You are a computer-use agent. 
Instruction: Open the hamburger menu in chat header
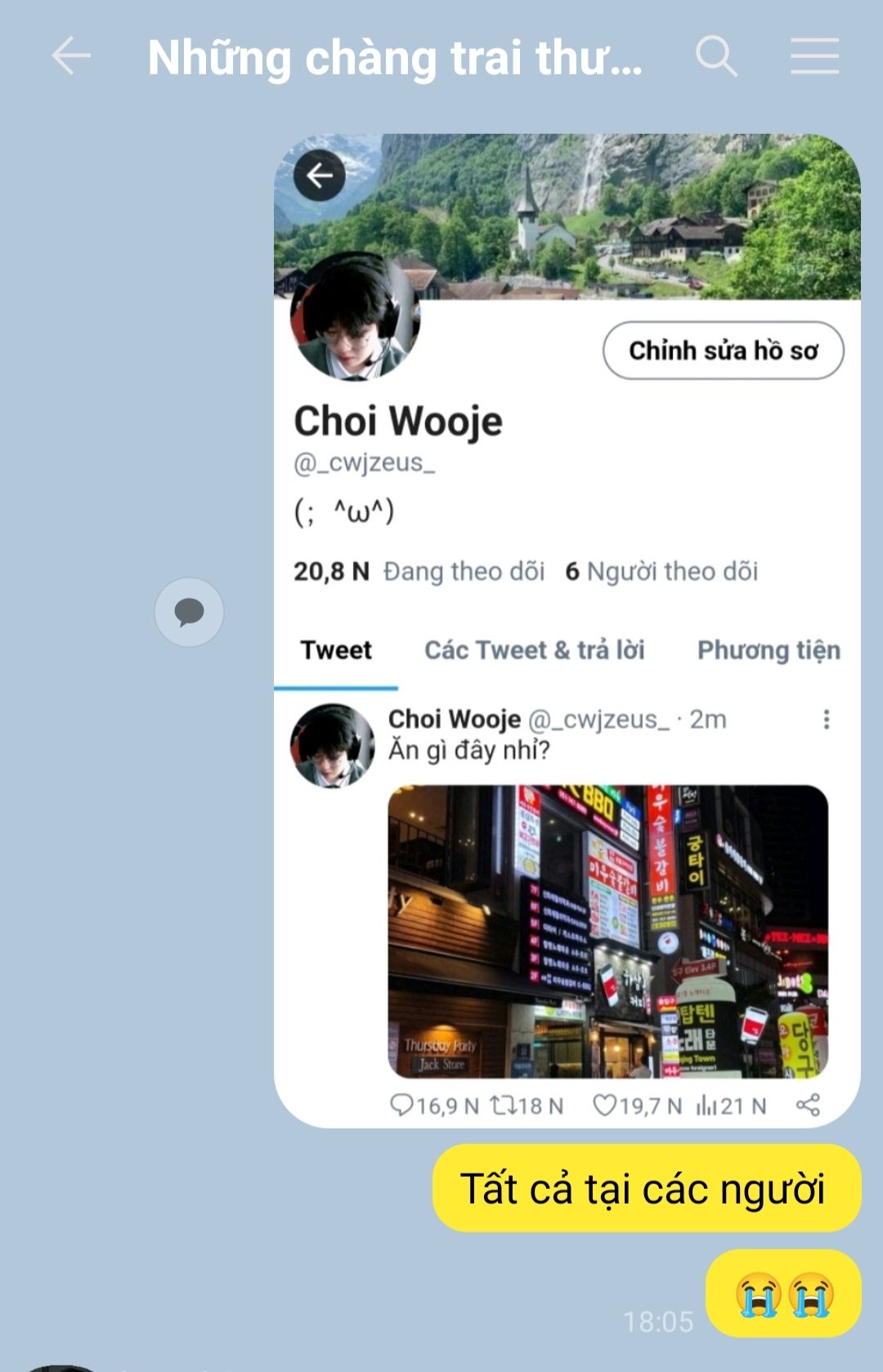coord(814,57)
